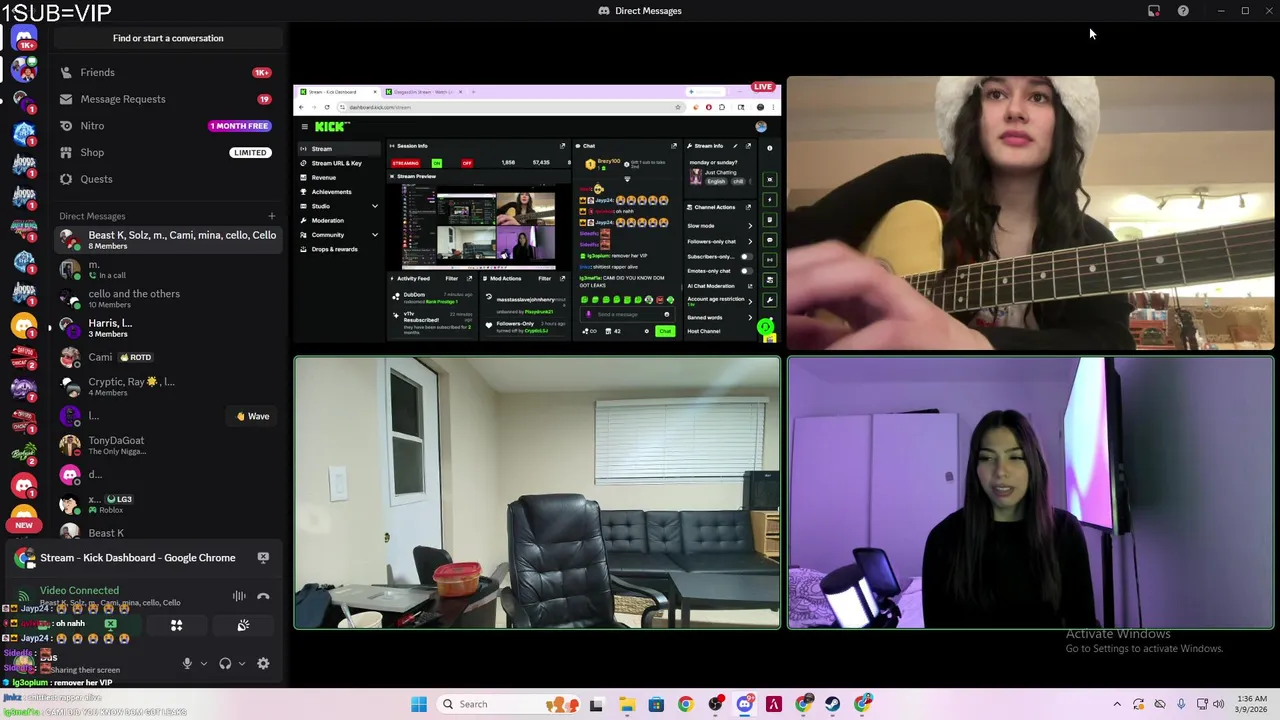This screenshot has height=720, width=1280.
Task: Open the volume icon in system tray
Action: click(1218, 704)
